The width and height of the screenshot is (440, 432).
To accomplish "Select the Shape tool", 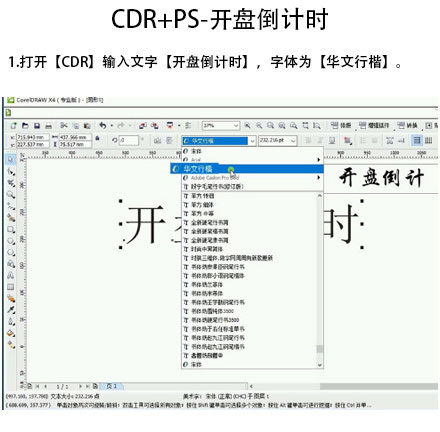I will pos(11,172).
